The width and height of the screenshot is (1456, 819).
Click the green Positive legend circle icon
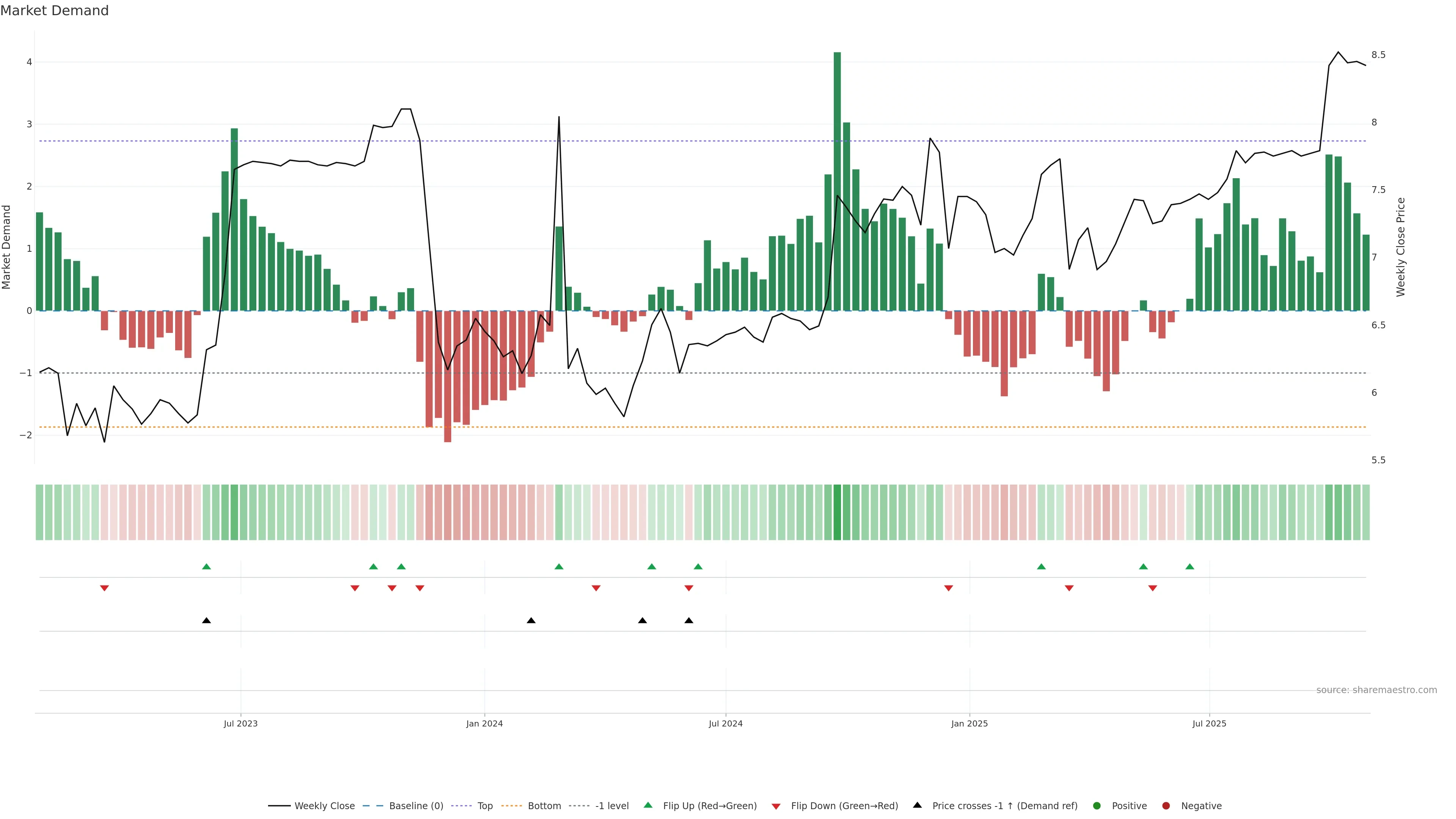pos(1097,806)
